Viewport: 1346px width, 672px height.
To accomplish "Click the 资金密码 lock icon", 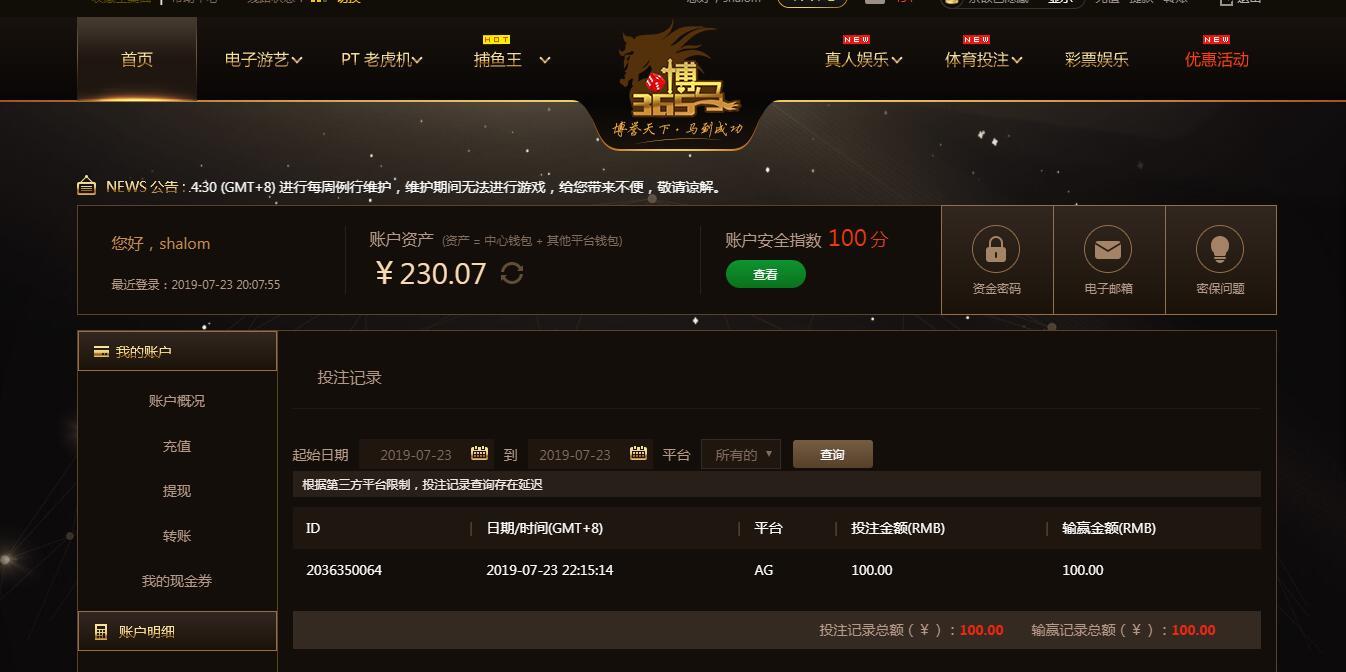I will pos(996,249).
